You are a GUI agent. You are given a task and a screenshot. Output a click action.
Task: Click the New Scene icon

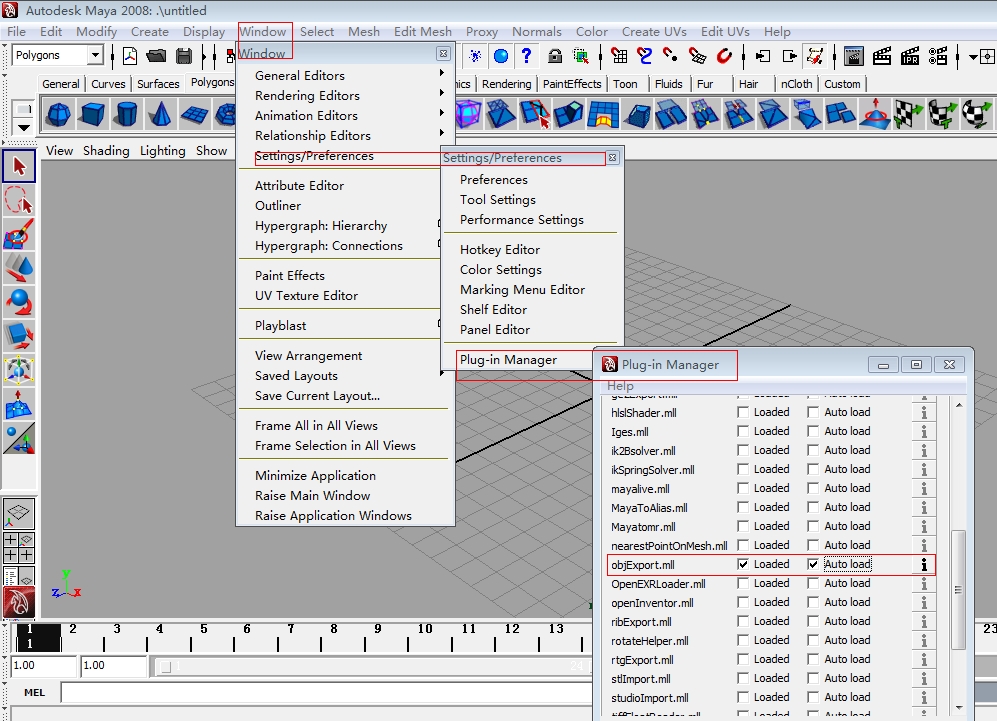pos(130,56)
